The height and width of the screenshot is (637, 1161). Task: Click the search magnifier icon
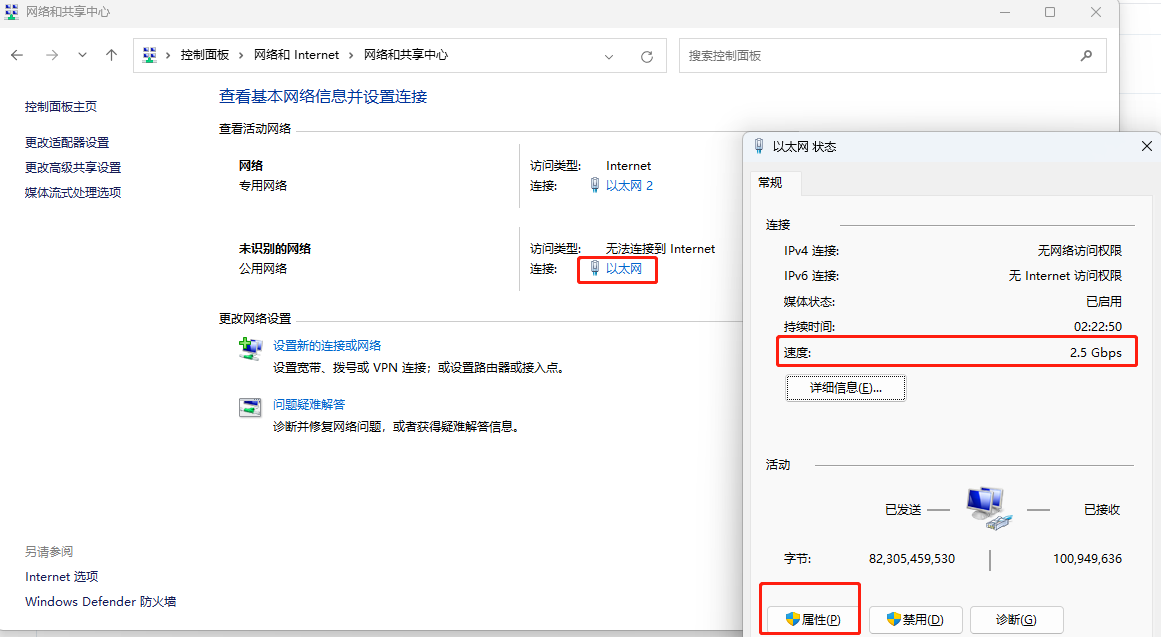1086,56
